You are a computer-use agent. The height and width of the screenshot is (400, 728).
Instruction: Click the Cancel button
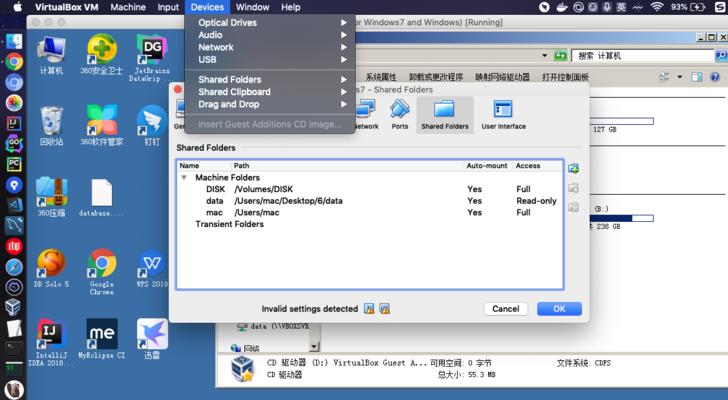tap(506, 309)
